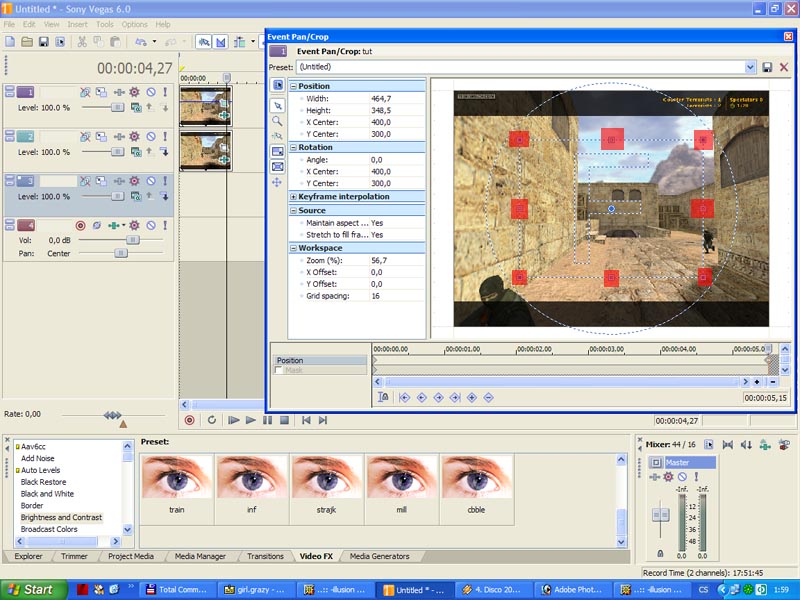Create a new project from main toolbar

coord(10,42)
